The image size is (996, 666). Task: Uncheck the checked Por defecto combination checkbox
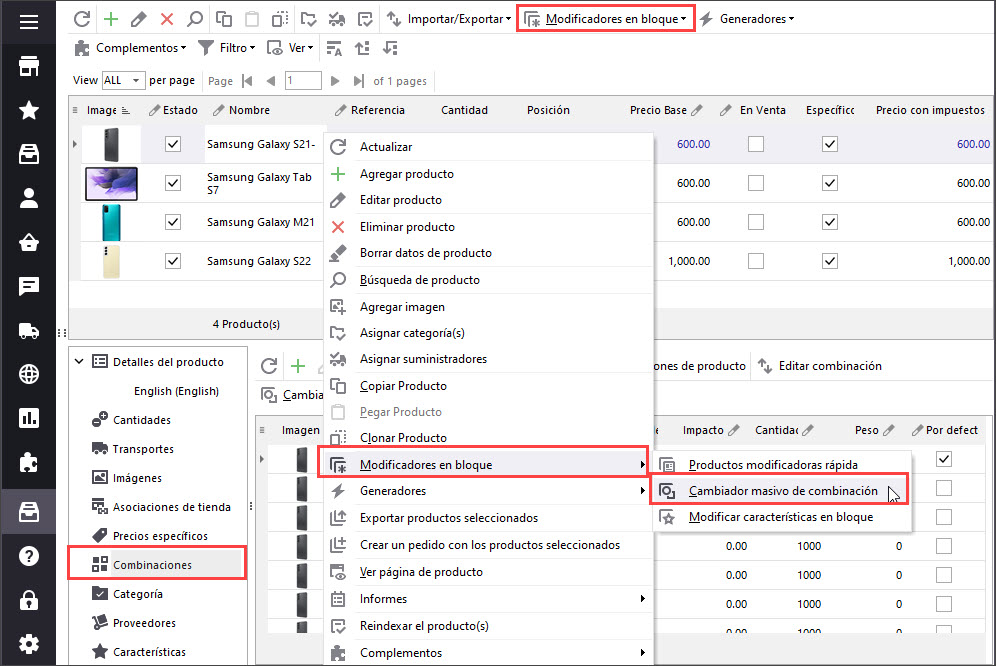(944, 459)
